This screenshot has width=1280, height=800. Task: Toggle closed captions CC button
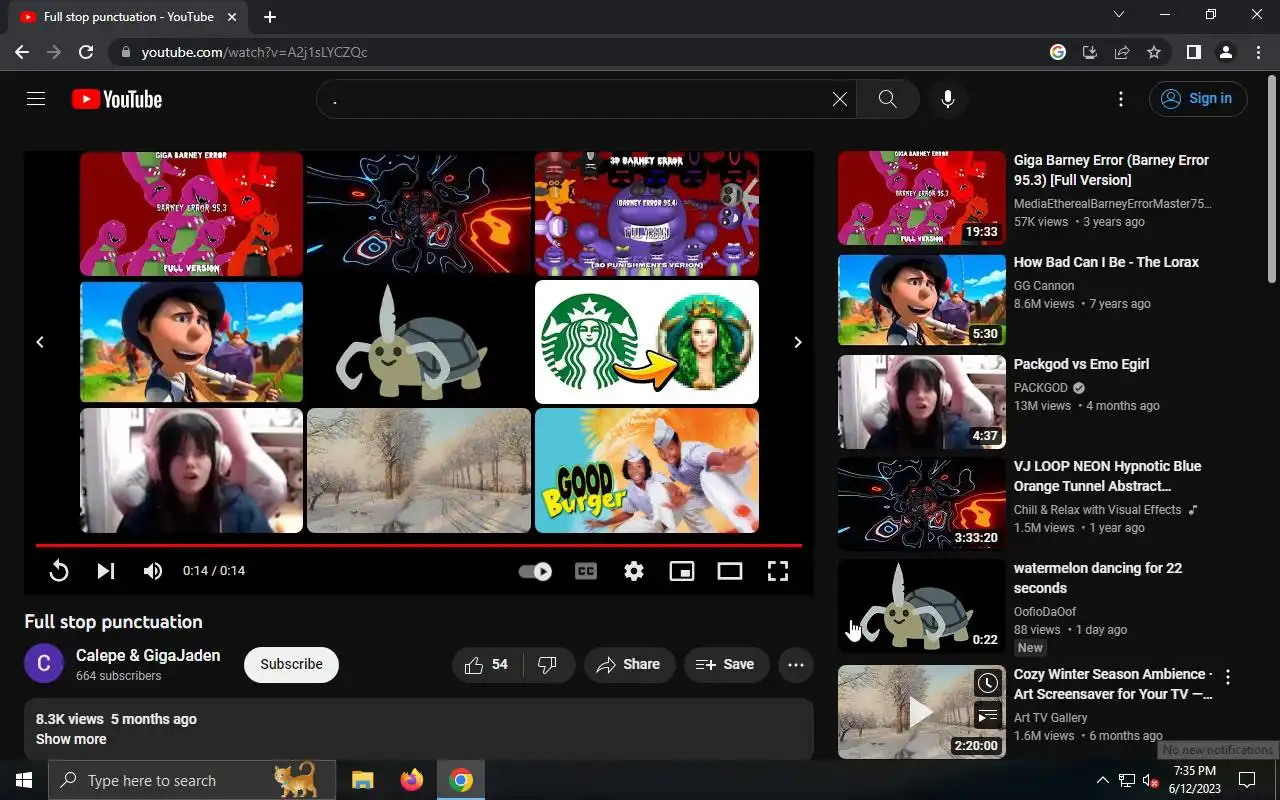tap(586, 571)
